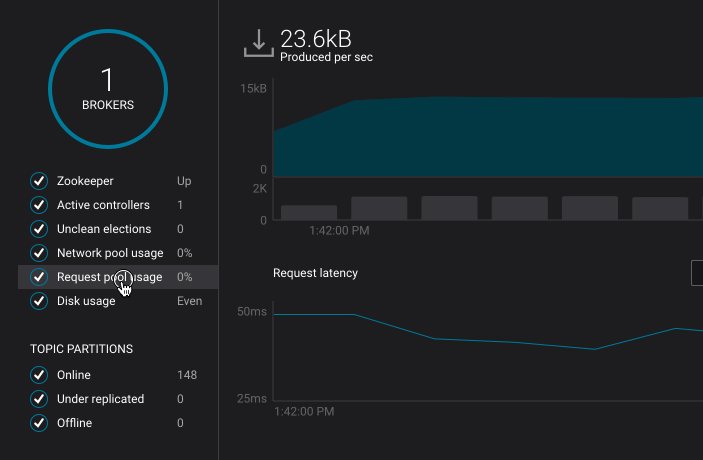Click the Online partitions check icon
The image size is (703, 460).
39,375
